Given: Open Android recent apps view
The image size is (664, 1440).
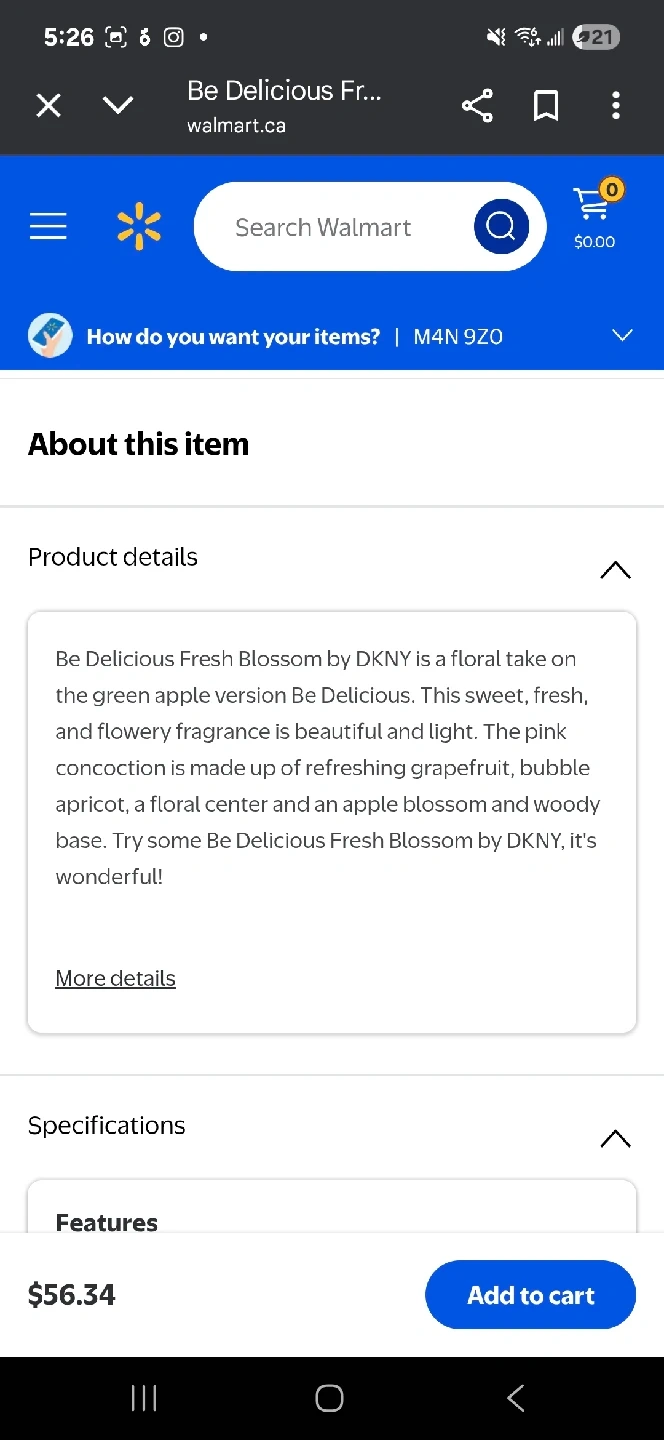Looking at the screenshot, I should coord(144,1398).
